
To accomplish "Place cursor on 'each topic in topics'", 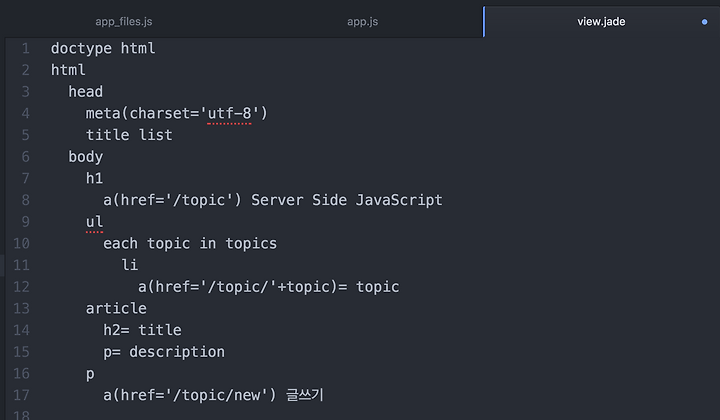I will (x=190, y=243).
